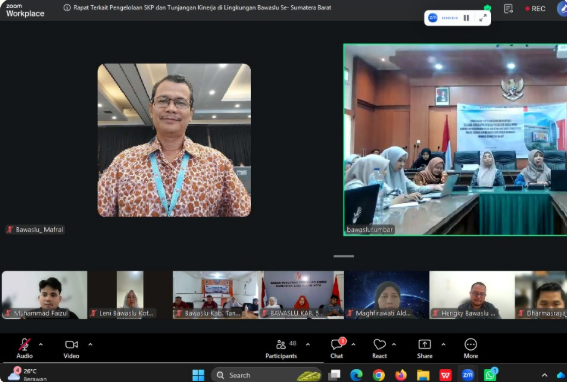Click the green encryption shield icon
This screenshot has height=382, width=567.
[487, 8]
